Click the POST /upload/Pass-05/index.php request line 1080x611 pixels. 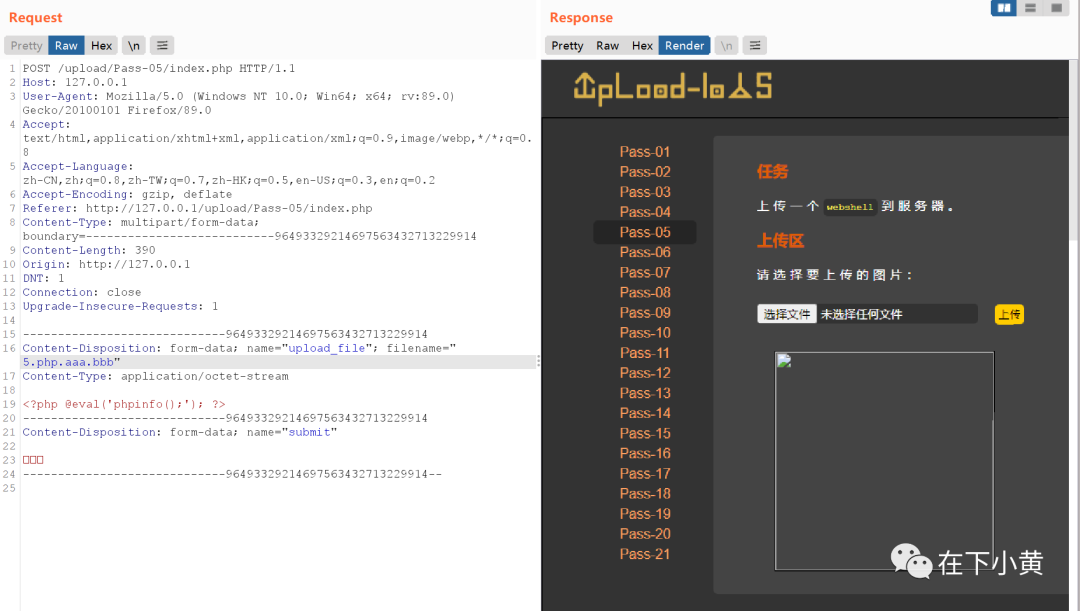pyautogui.click(x=158, y=68)
